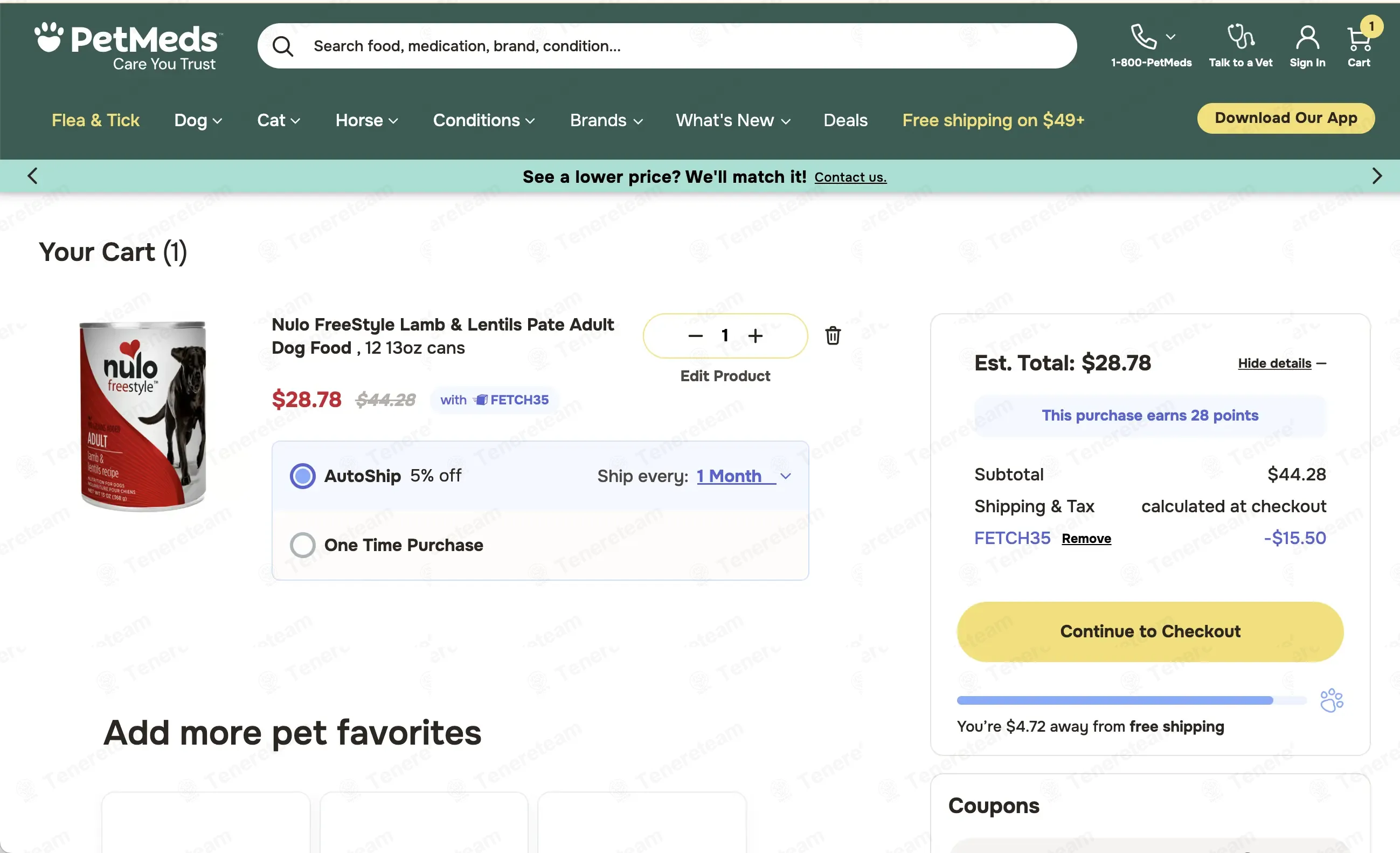Show next promo banner with right arrow
Screen dimensions: 1400x853
1376,176
